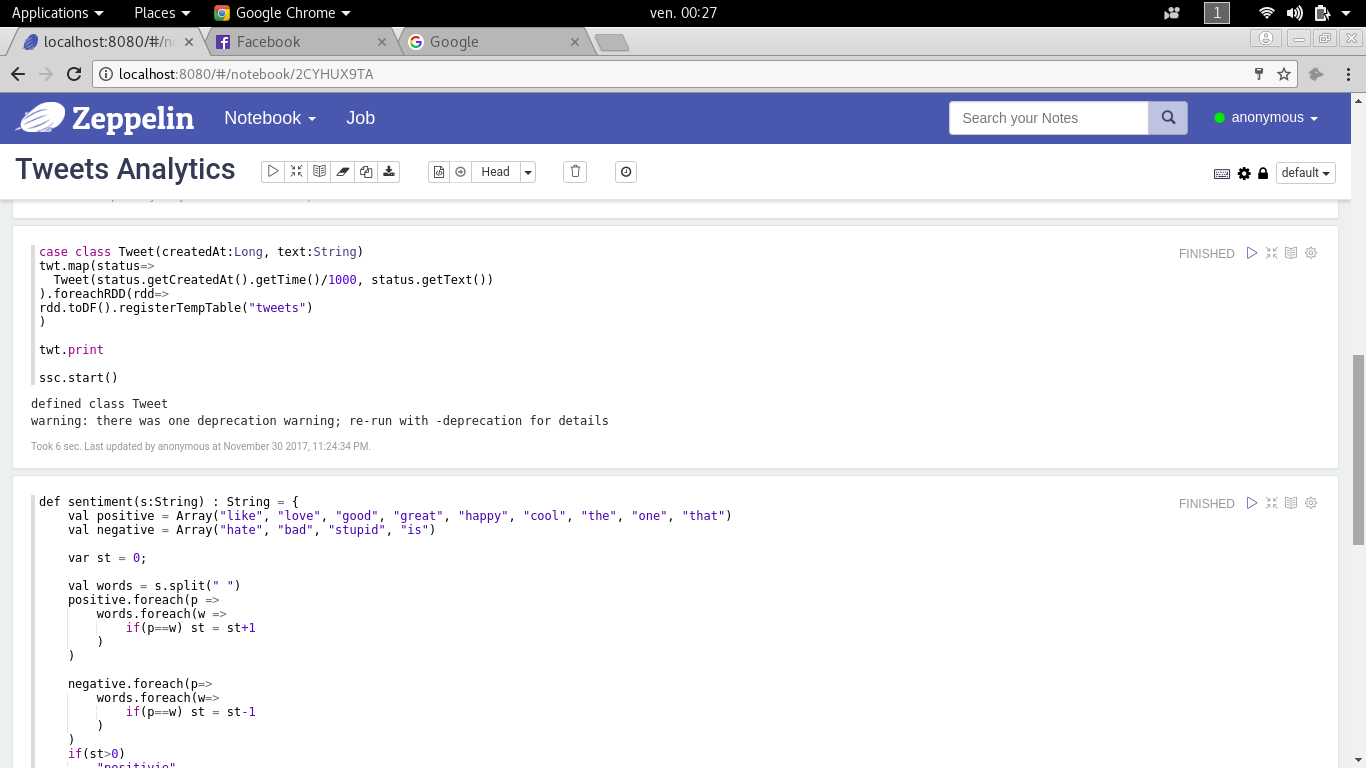Toggle output visibility in Tweet class paragraph

[1291, 253]
